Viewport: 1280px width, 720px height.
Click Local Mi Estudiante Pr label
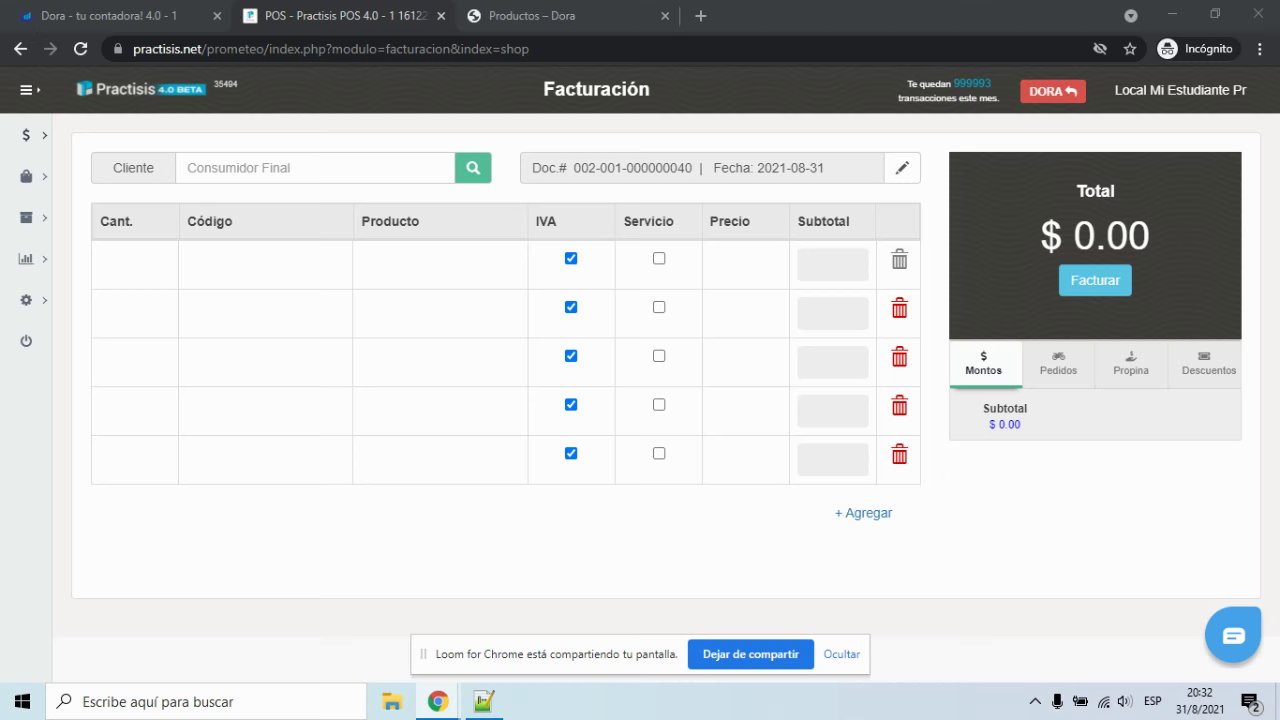(1180, 90)
